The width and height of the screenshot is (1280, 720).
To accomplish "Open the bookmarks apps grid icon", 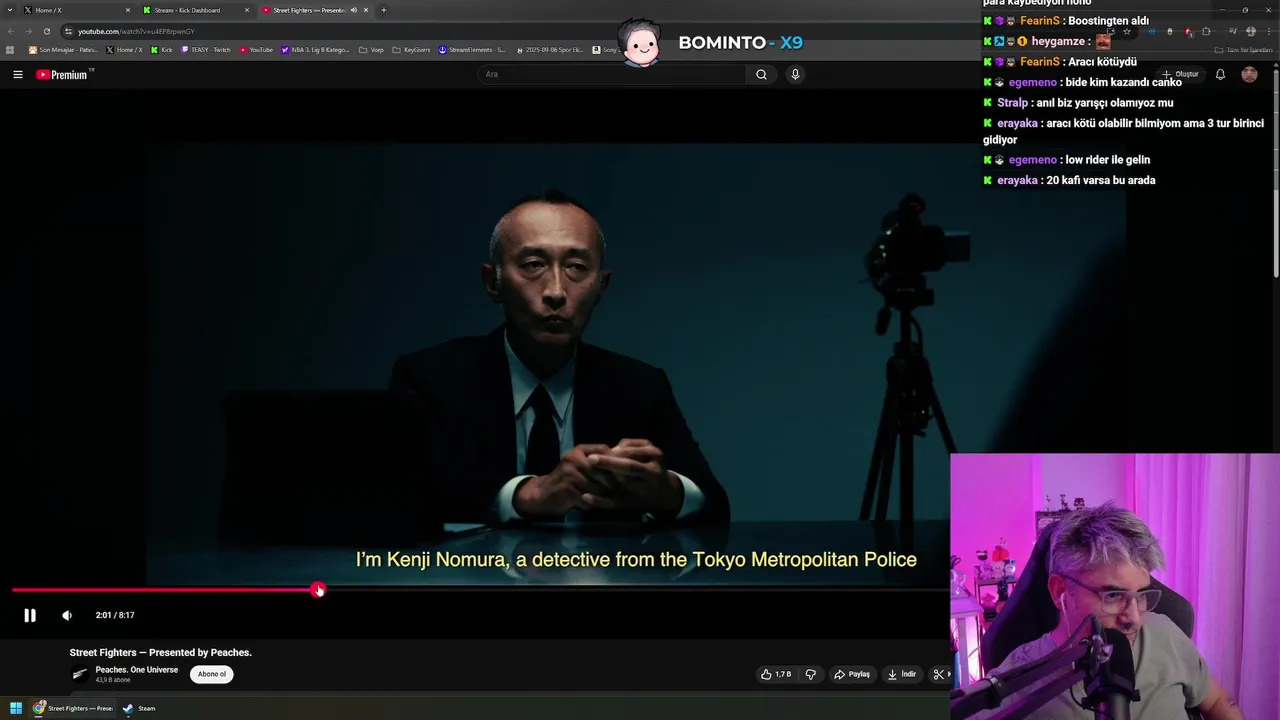I will pos(10,49).
